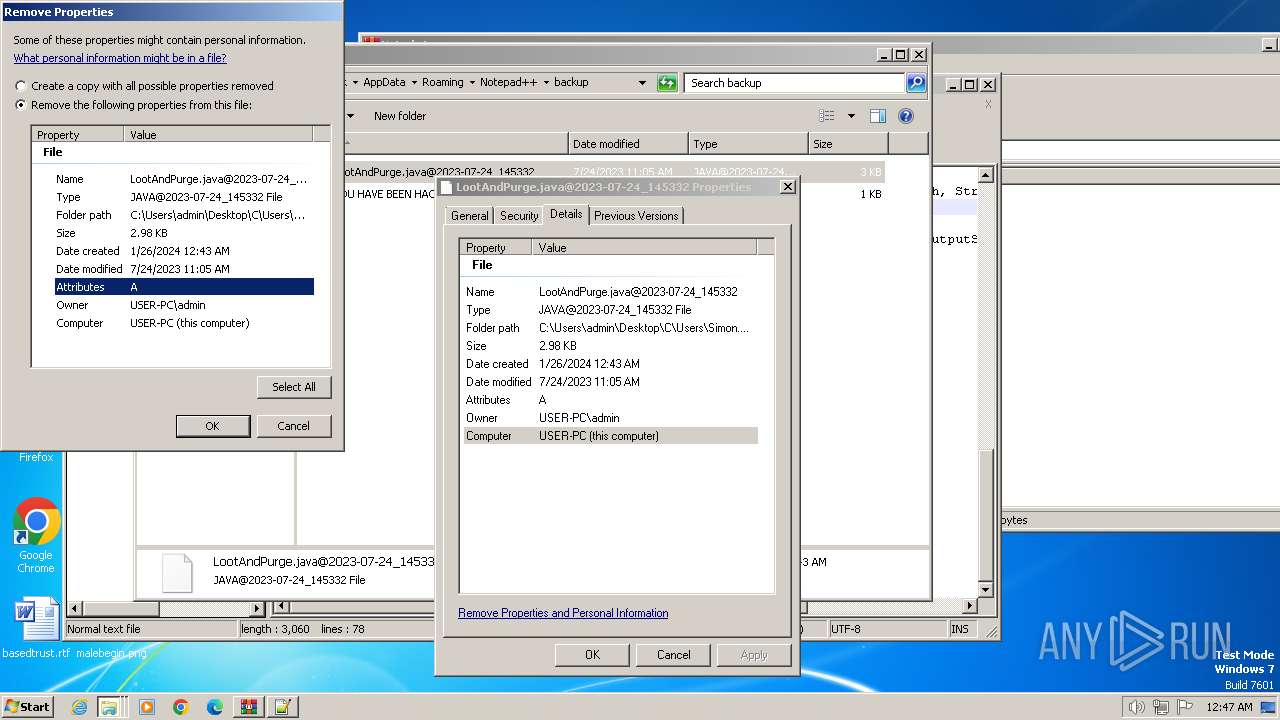
Task: Click New folder in Explorer toolbar
Action: tap(400, 116)
